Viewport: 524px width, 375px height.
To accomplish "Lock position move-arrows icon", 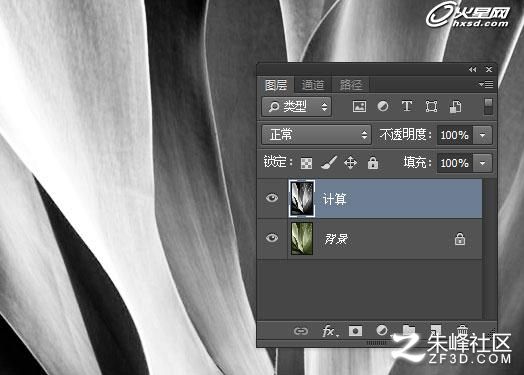I will click(x=350, y=163).
